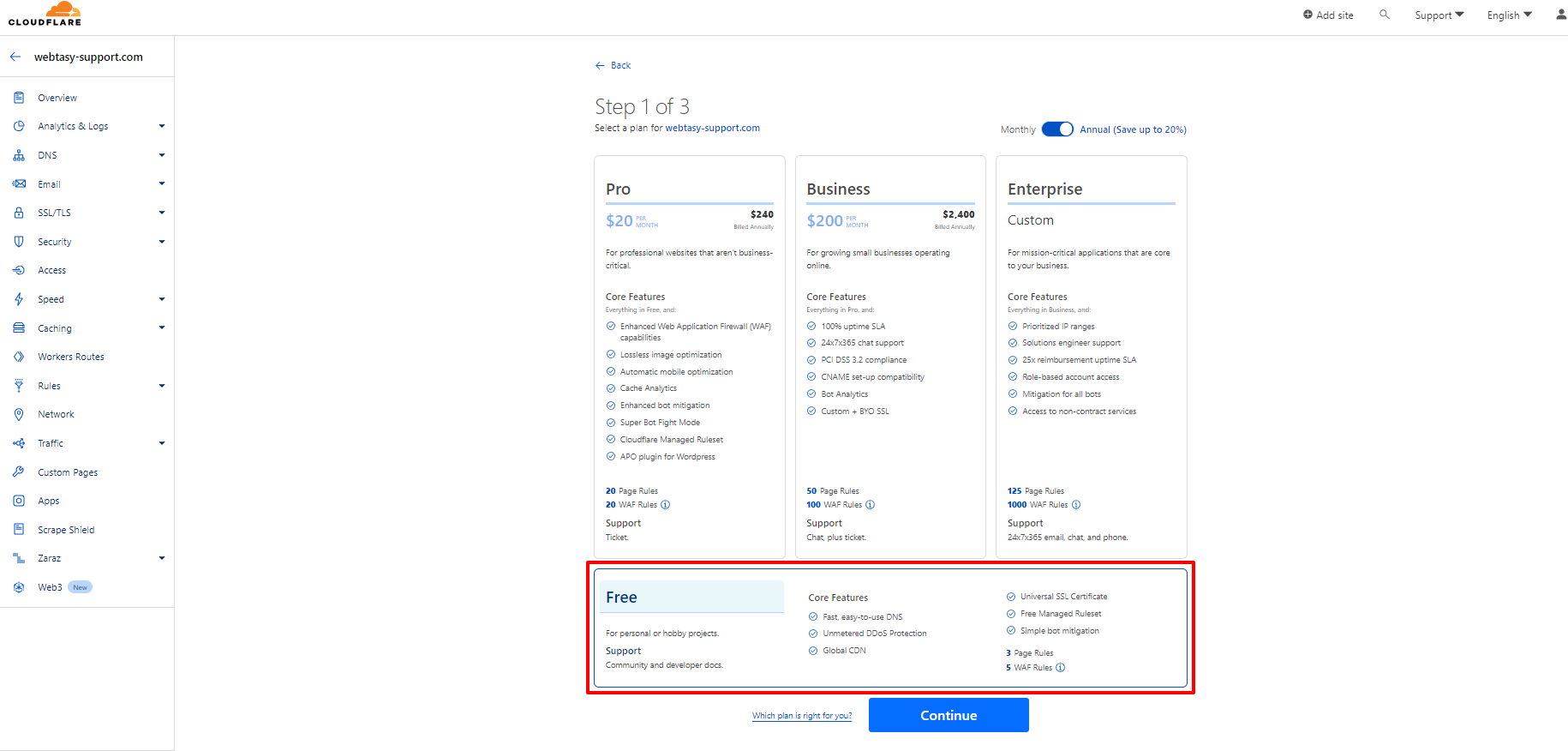
Task: Expand the Caching submenu arrow
Action: pos(162,327)
